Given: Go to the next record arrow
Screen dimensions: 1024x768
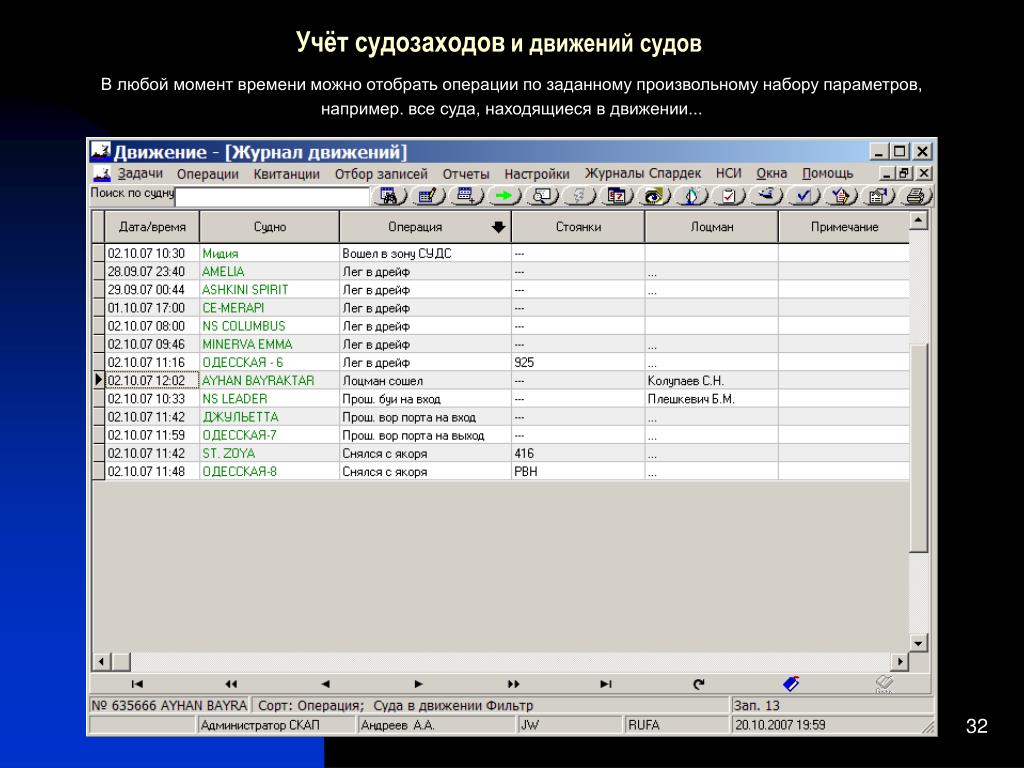Looking at the screenshot, I should pos(419,684).
